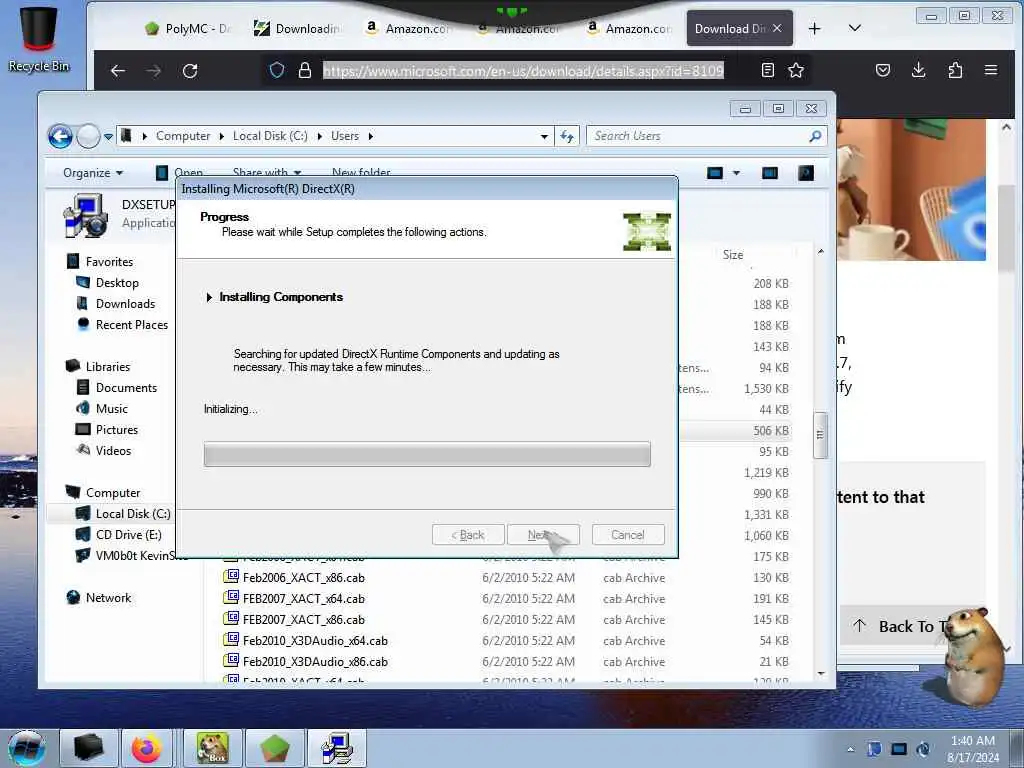Sort files by Size column

pyautogui.click(x=733, y=255)
